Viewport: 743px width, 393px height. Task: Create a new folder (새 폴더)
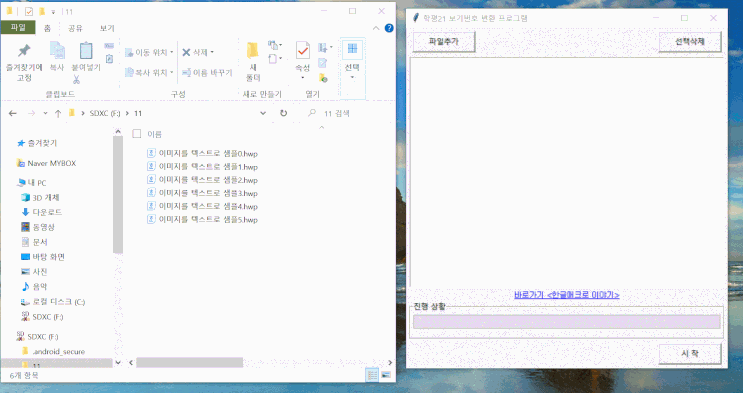pyautogui.click(x=253, y=62)
